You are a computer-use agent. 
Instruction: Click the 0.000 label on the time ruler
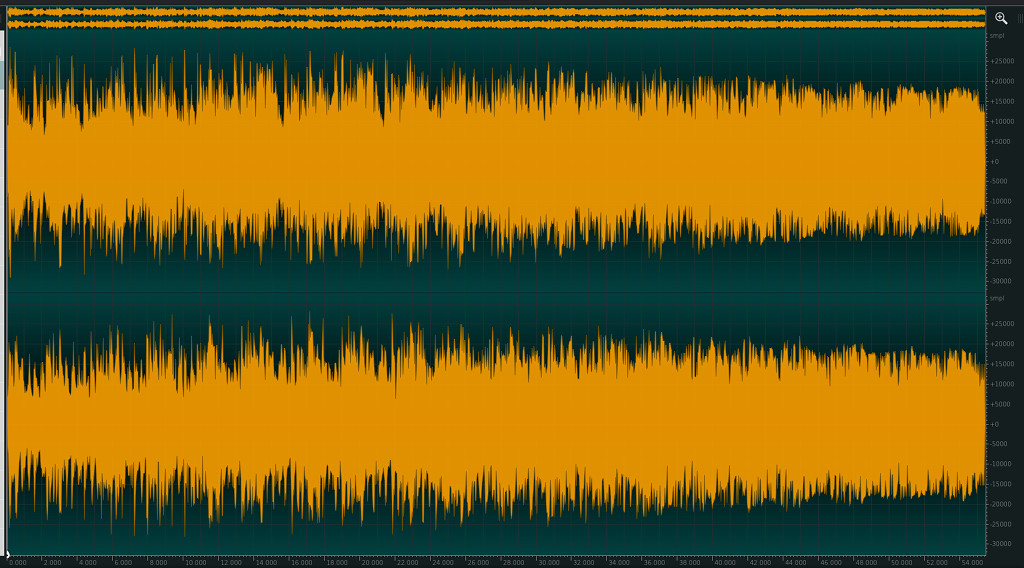click(x=18, y=562)
